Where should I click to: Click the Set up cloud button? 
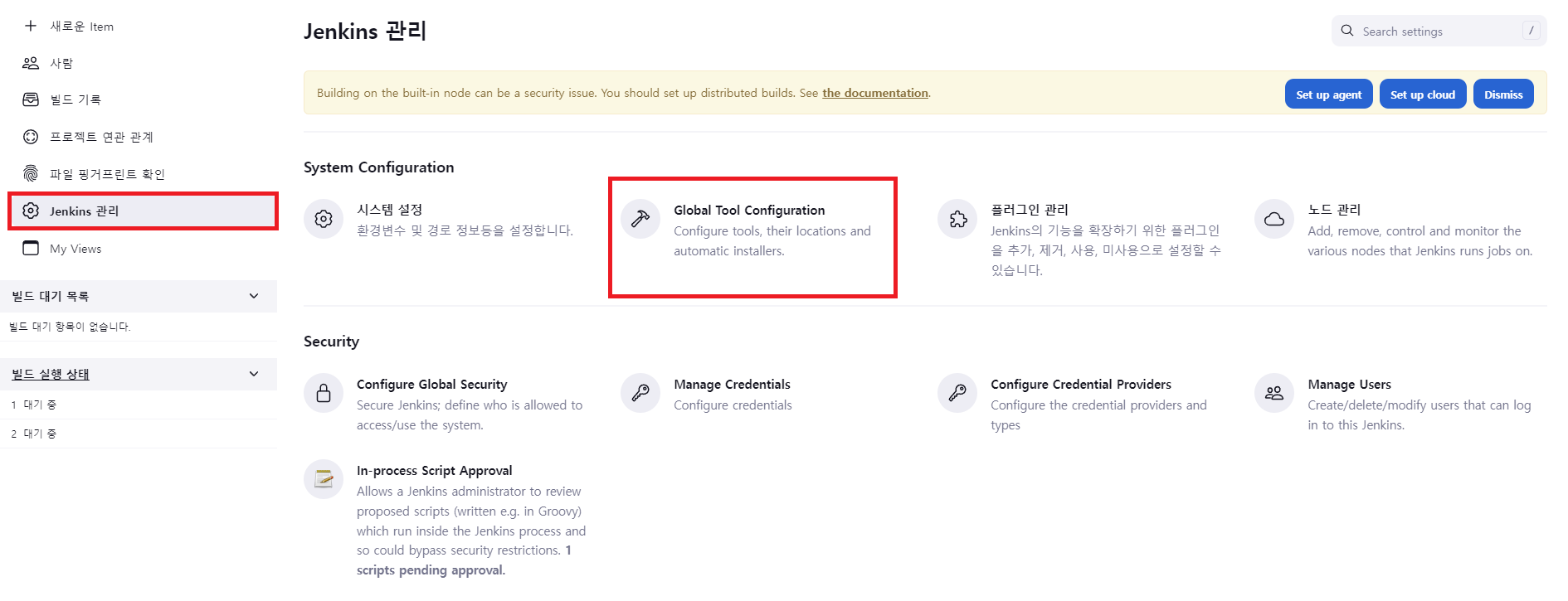pos(1423,95)
